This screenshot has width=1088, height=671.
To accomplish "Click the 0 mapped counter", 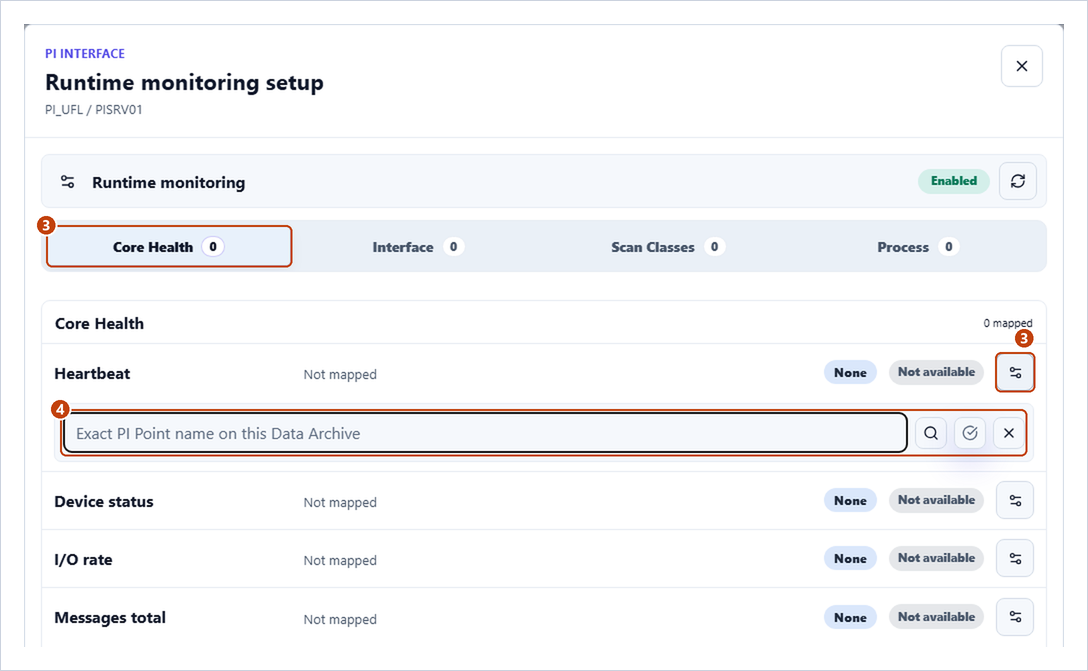I will click(1008, 323).
